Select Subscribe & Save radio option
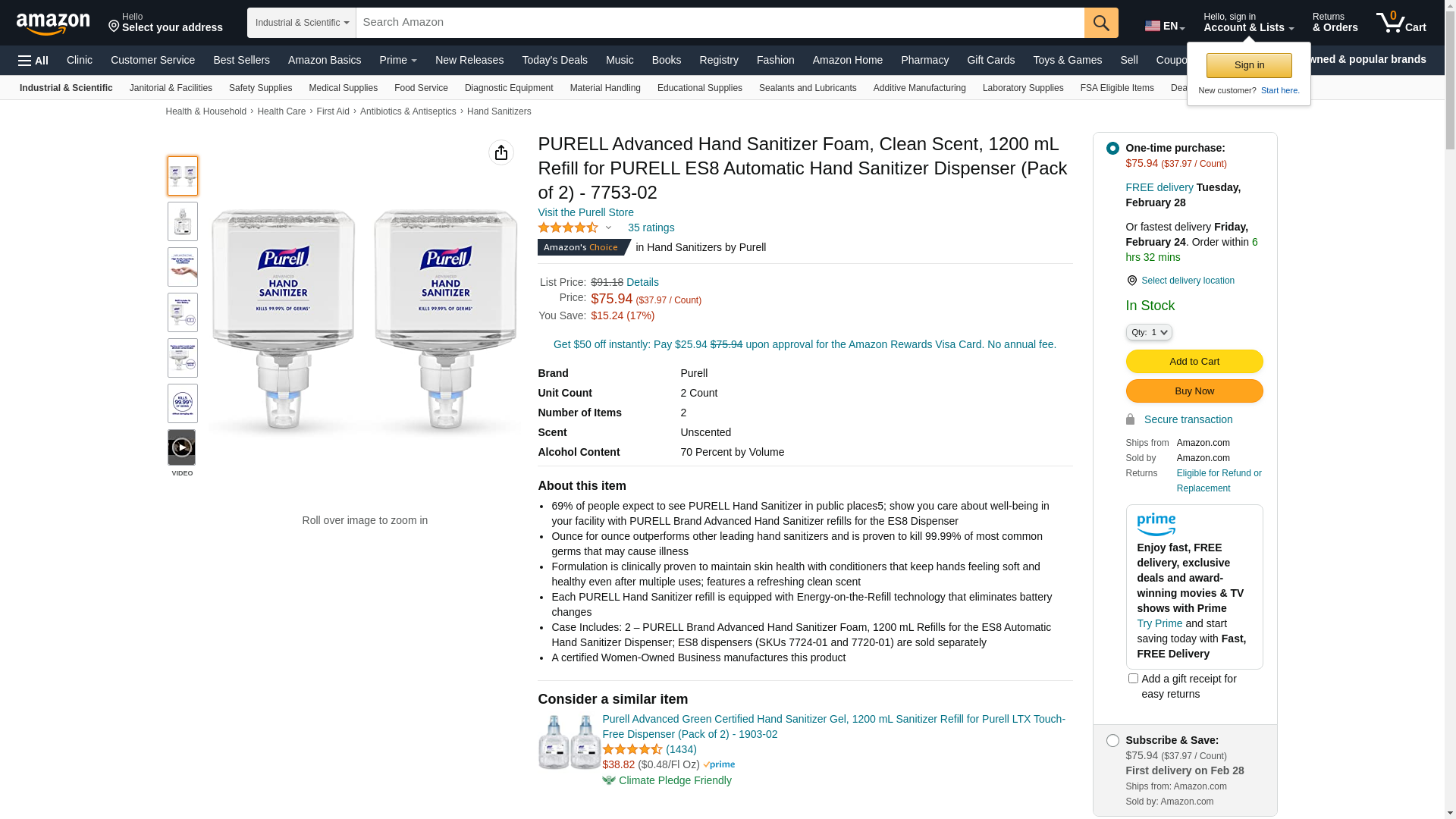Image resolution: width=1456 pixels, height=819 pixels. (1112, 741)
